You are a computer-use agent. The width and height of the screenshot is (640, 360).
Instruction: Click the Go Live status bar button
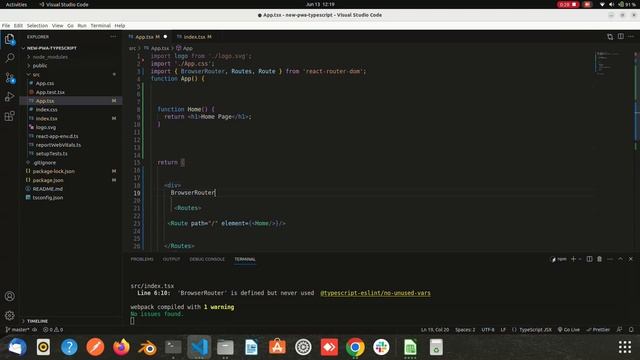[x=569, y=329]
